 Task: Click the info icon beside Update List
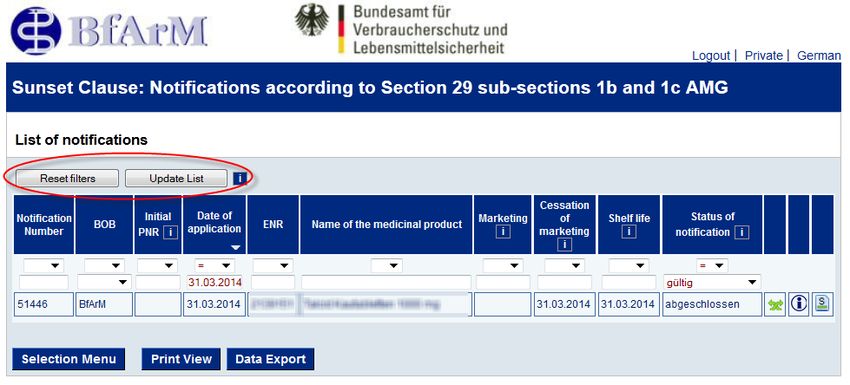pos(240,178)
